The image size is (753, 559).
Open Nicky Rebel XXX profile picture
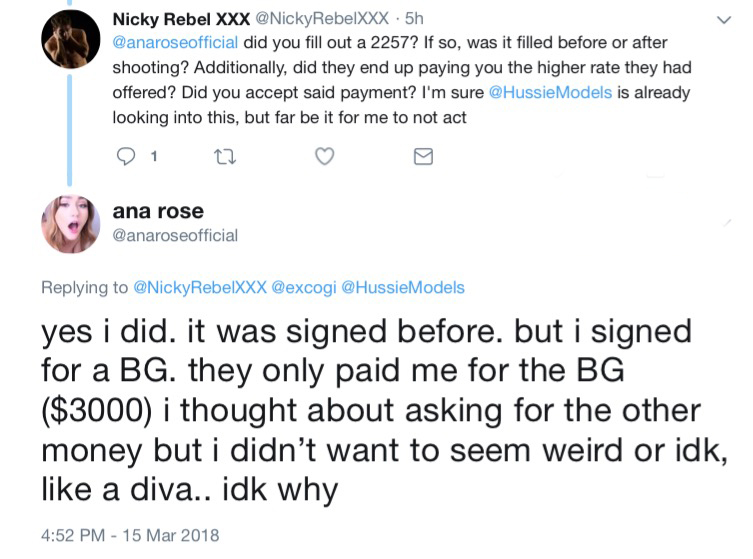(x=71, y=39)
